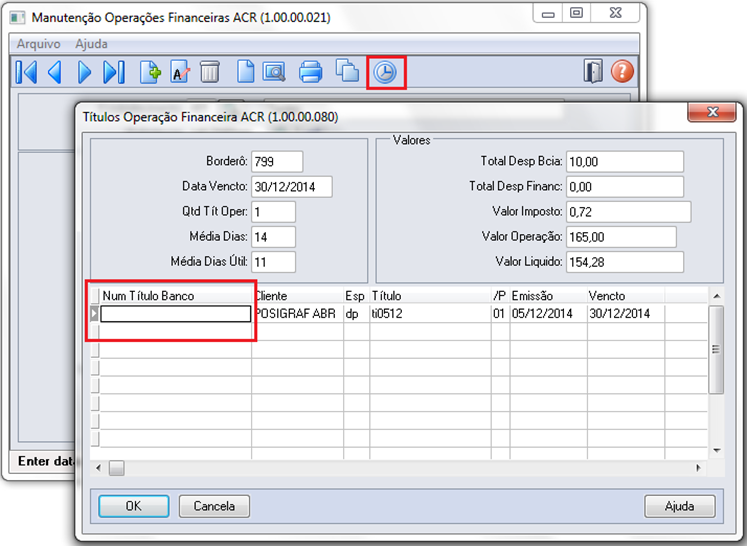
Task: Select the POSIGRAF ABR client cell
Action: coord(297,314)
